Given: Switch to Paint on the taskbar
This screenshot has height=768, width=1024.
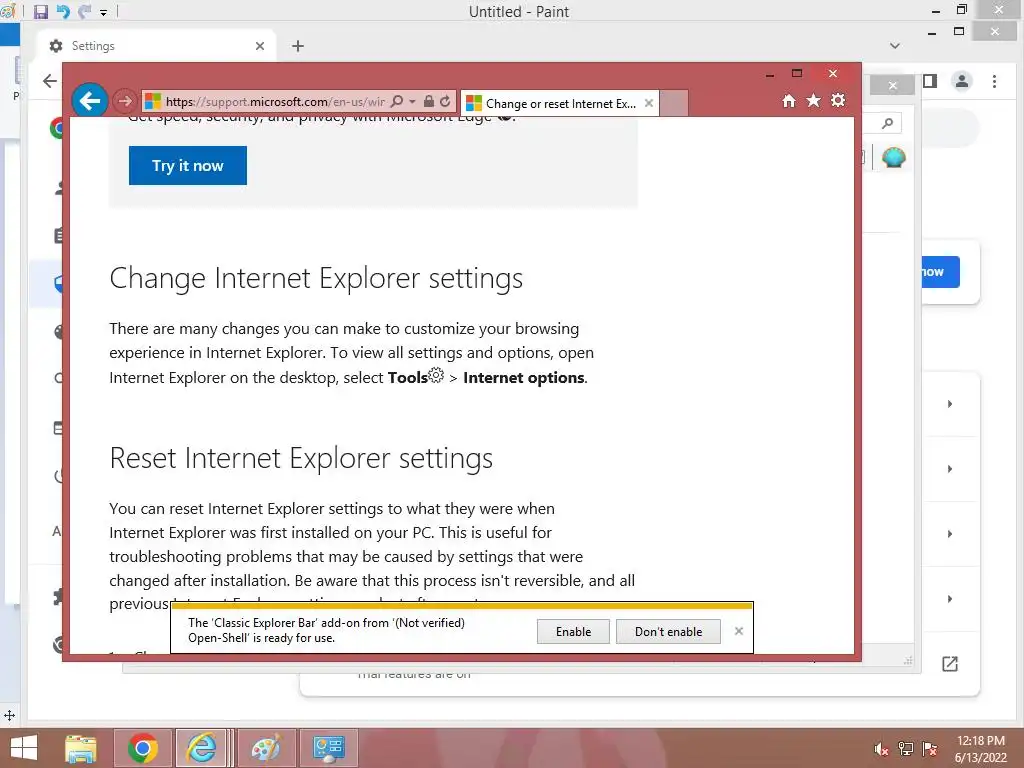Looking at the screenshot, I should click(266, 748).
